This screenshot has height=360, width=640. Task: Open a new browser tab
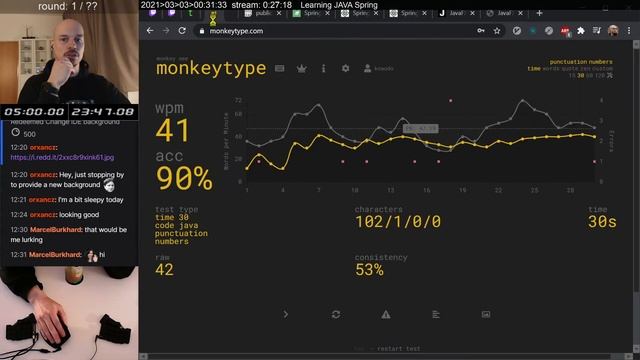[x=539, y=13]
